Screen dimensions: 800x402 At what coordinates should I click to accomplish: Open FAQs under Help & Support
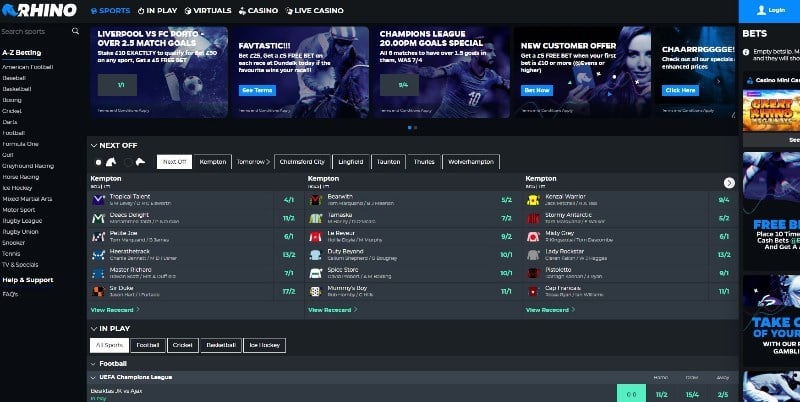pos(10,294)
